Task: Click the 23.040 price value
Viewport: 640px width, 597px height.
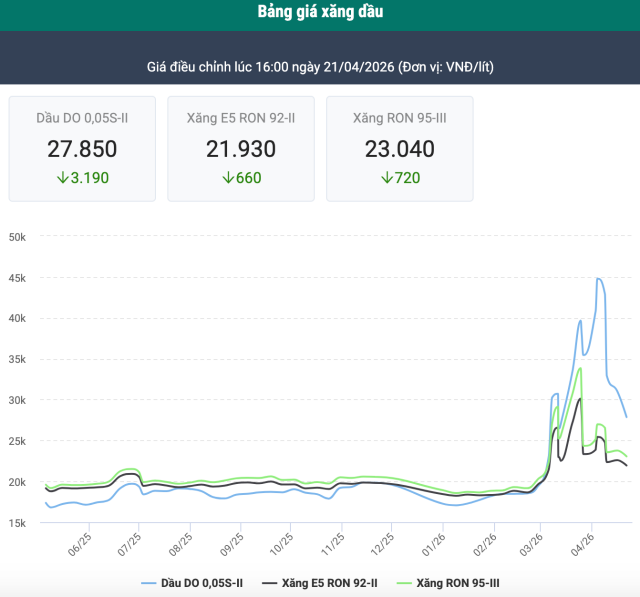Action: pos(399,149)
